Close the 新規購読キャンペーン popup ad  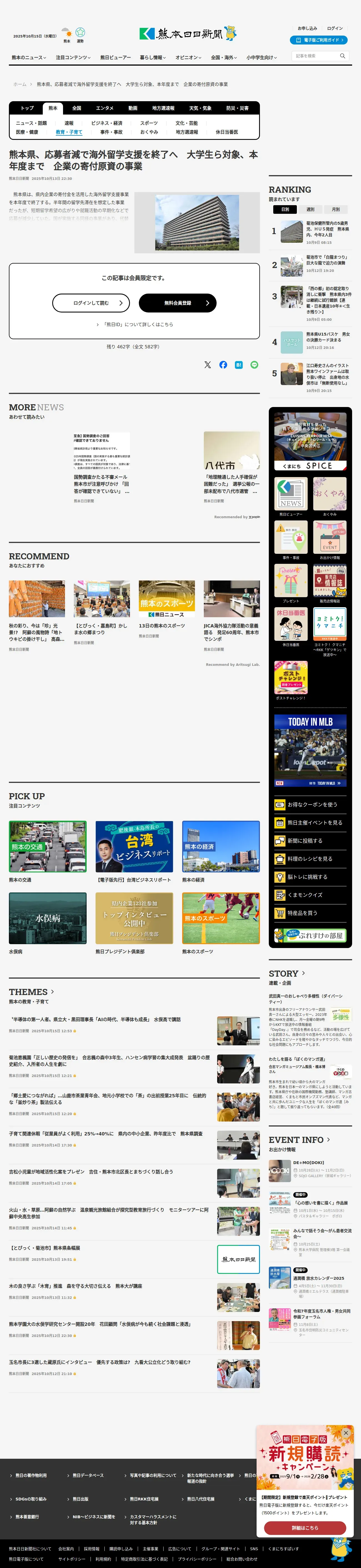tap(346, 1433)
